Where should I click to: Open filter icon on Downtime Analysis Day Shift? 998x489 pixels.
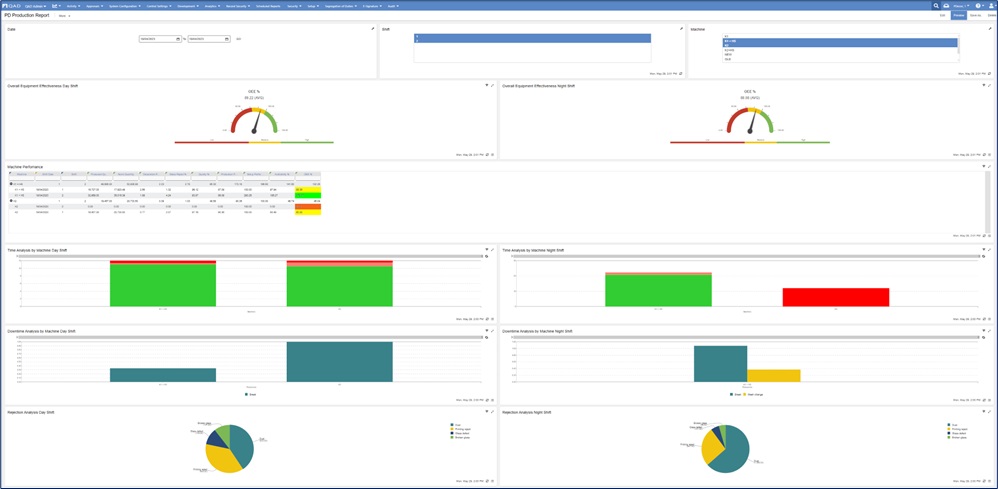(486, 331)
